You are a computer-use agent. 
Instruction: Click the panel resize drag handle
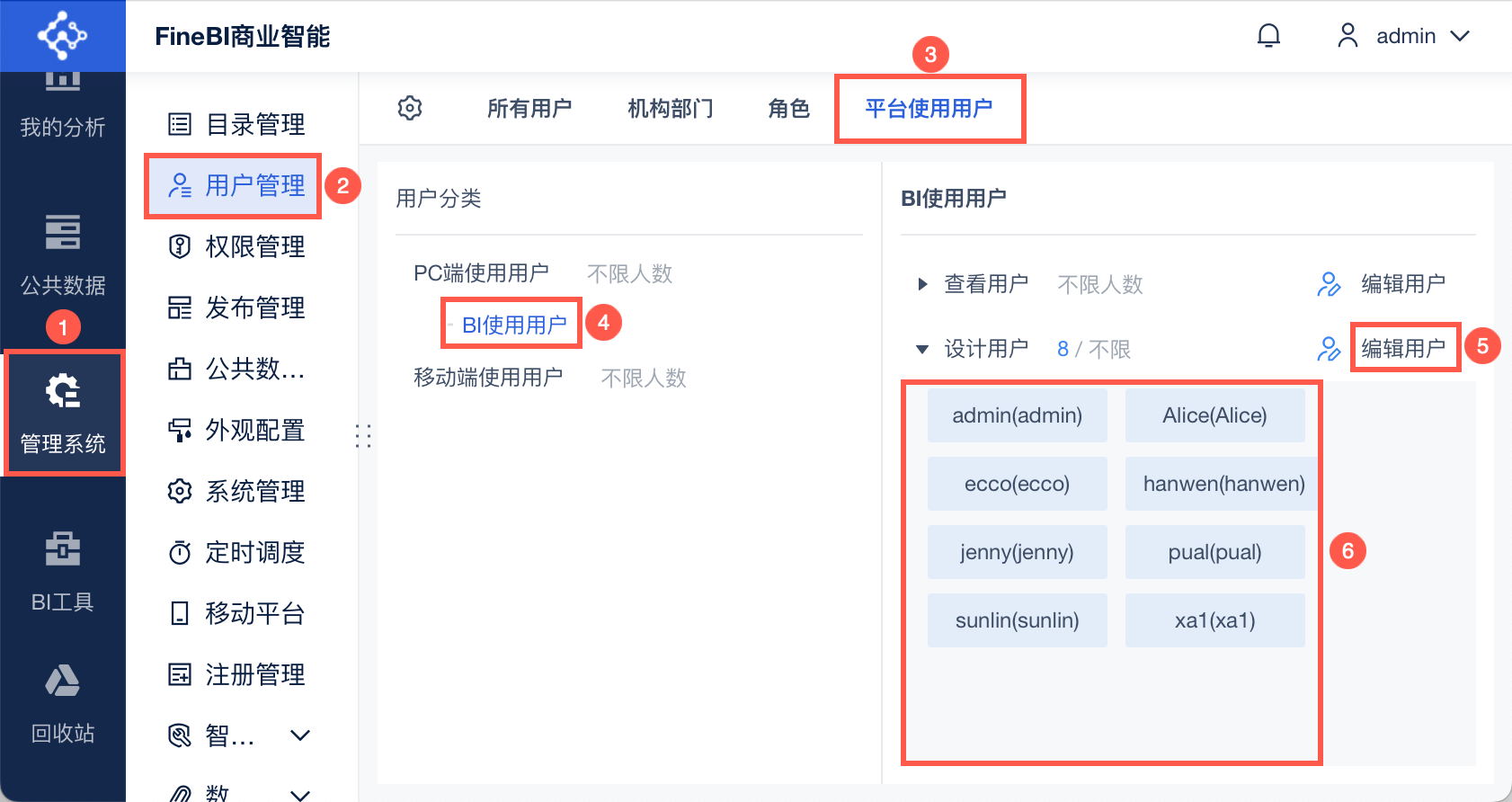[363, 436]
